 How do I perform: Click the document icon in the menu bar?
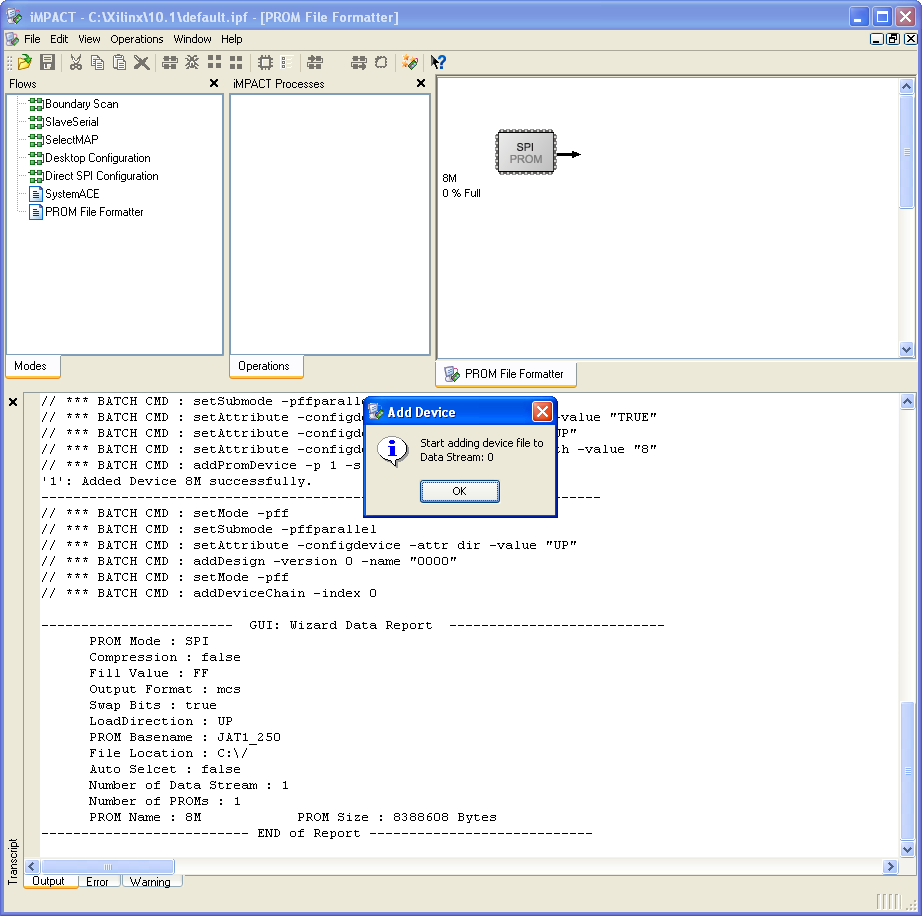(x=12, y=39)
